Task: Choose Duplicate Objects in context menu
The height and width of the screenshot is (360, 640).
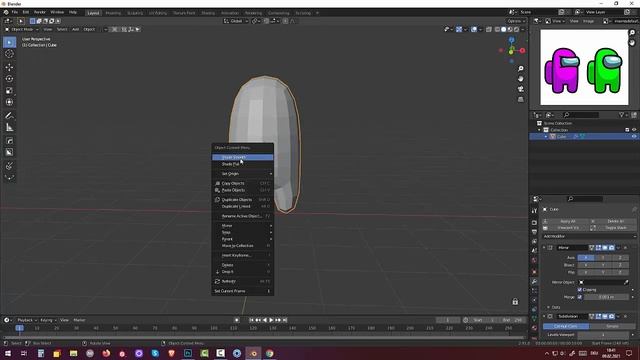Action: click(x=243, y=200)
